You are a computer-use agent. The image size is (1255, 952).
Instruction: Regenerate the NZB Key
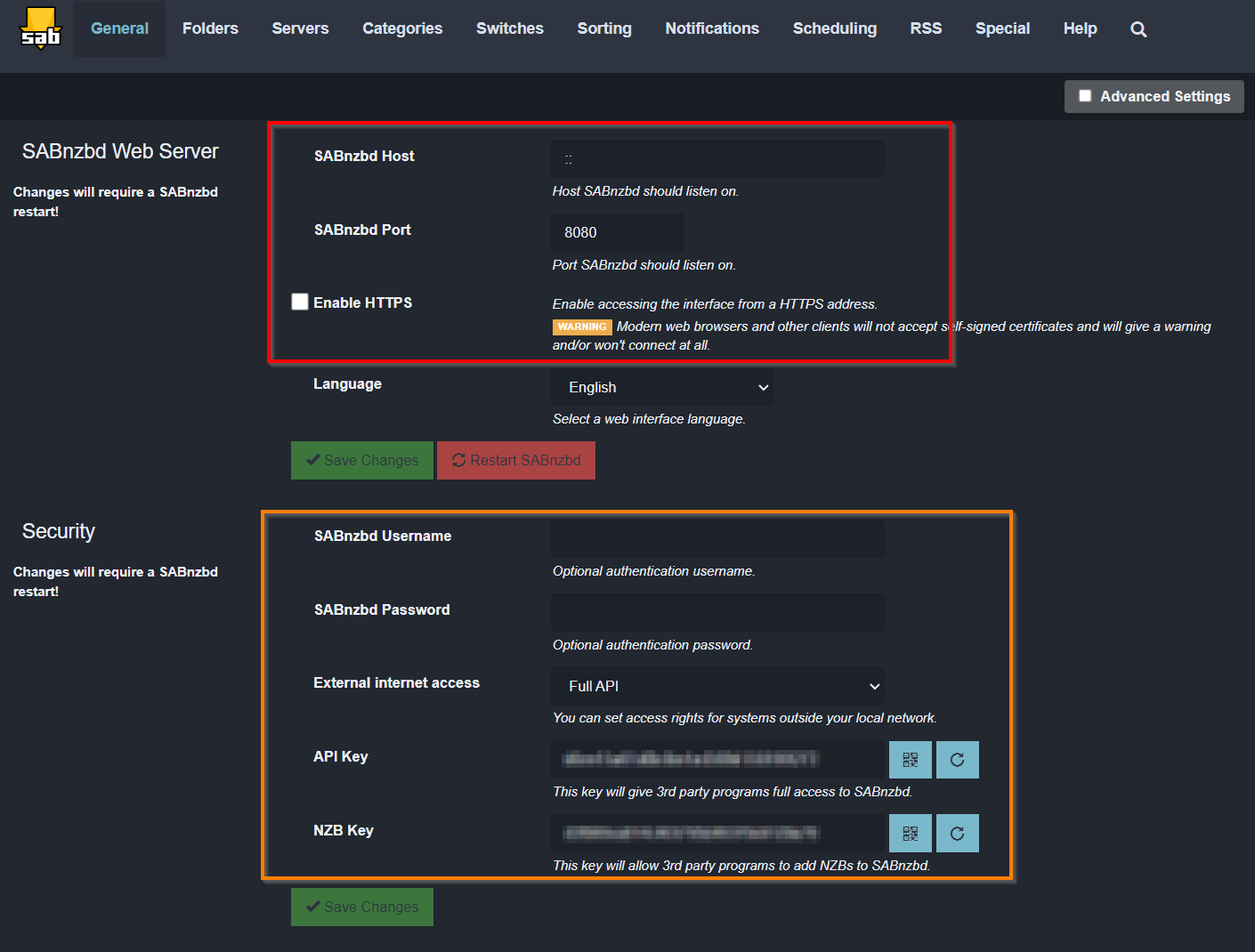(x=957, y=834)
